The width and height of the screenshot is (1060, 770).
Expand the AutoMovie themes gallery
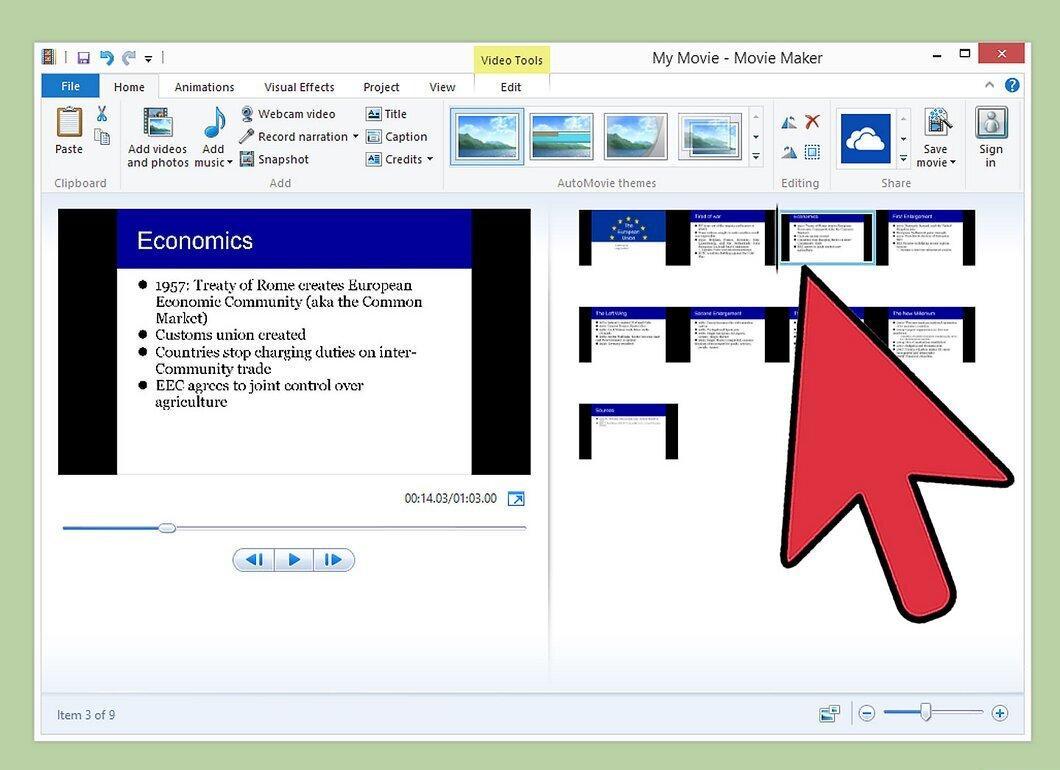click(x=756, y=157)
